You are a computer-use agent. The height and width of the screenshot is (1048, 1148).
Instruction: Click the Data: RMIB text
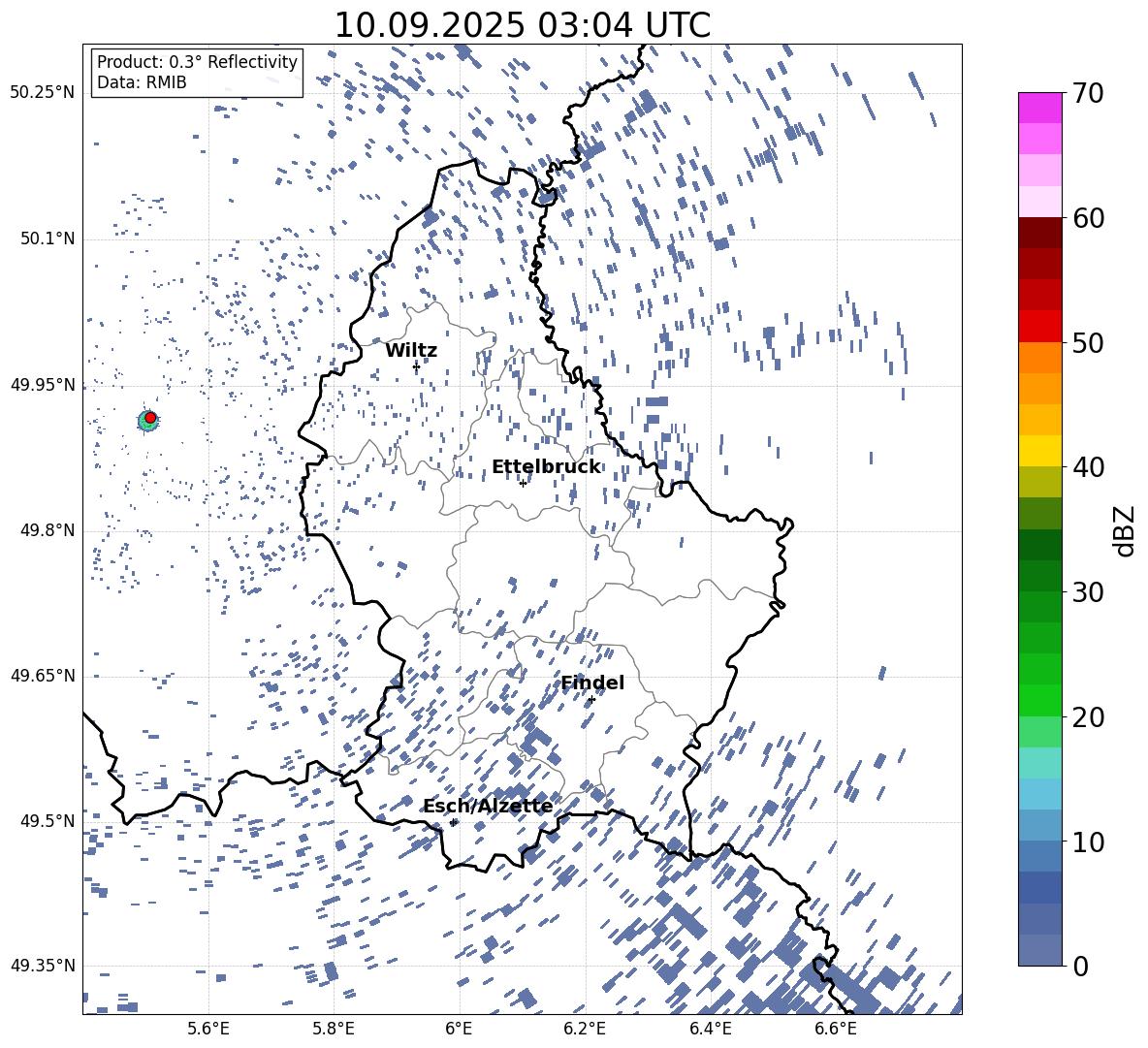(142, 82)
